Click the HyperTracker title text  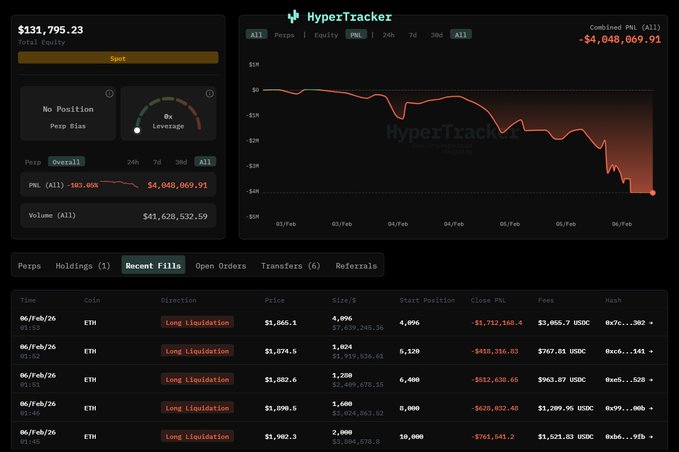(x=349, y=17)
